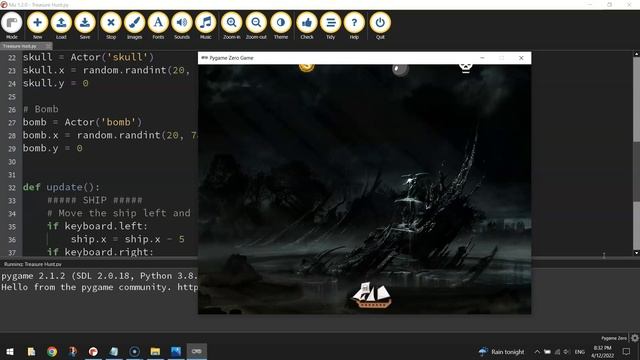
Task: Zoom out the editor text
Action: (x=256, y=25)
